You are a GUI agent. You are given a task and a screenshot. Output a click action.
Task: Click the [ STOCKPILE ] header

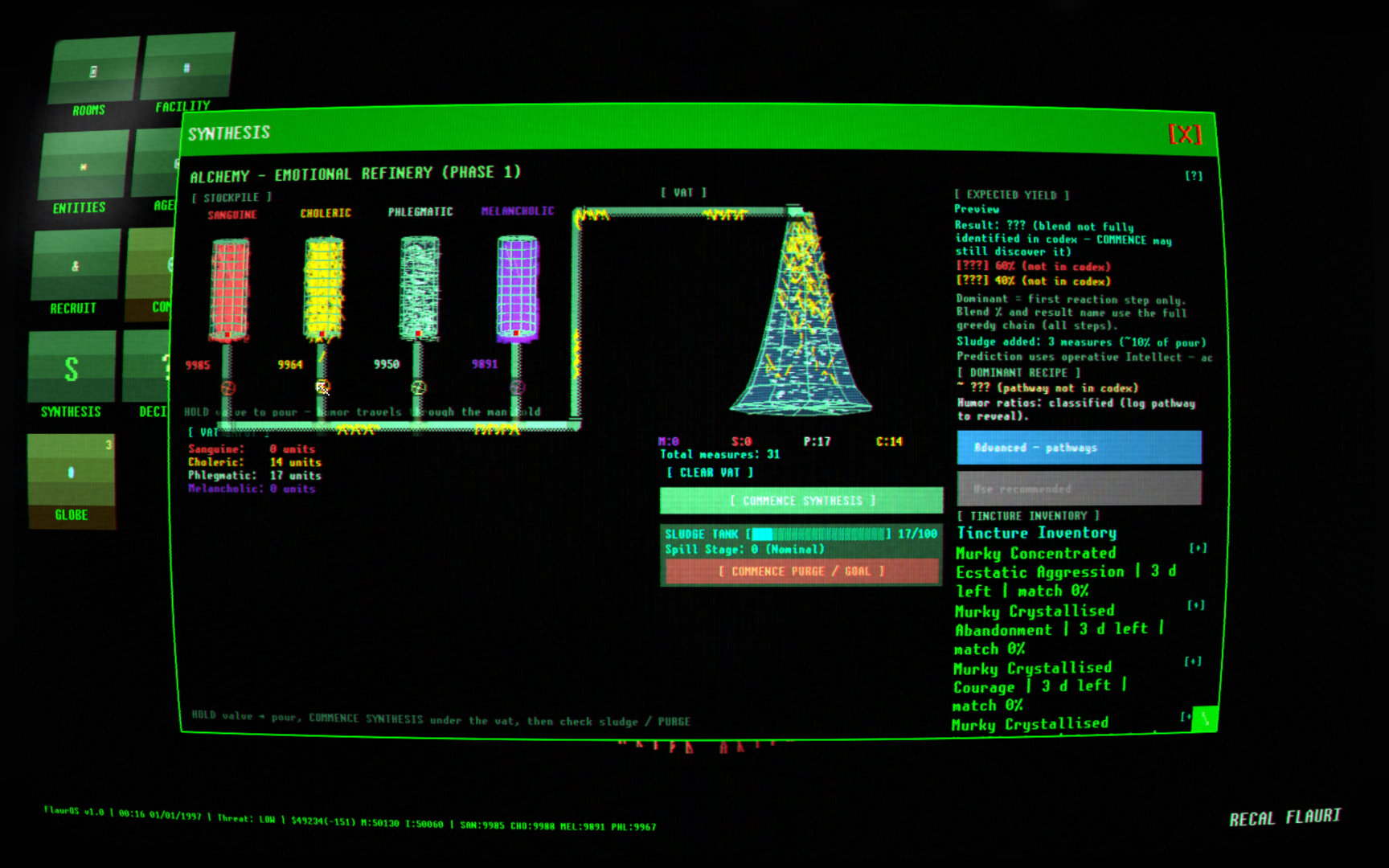click(x=231, y=198)
